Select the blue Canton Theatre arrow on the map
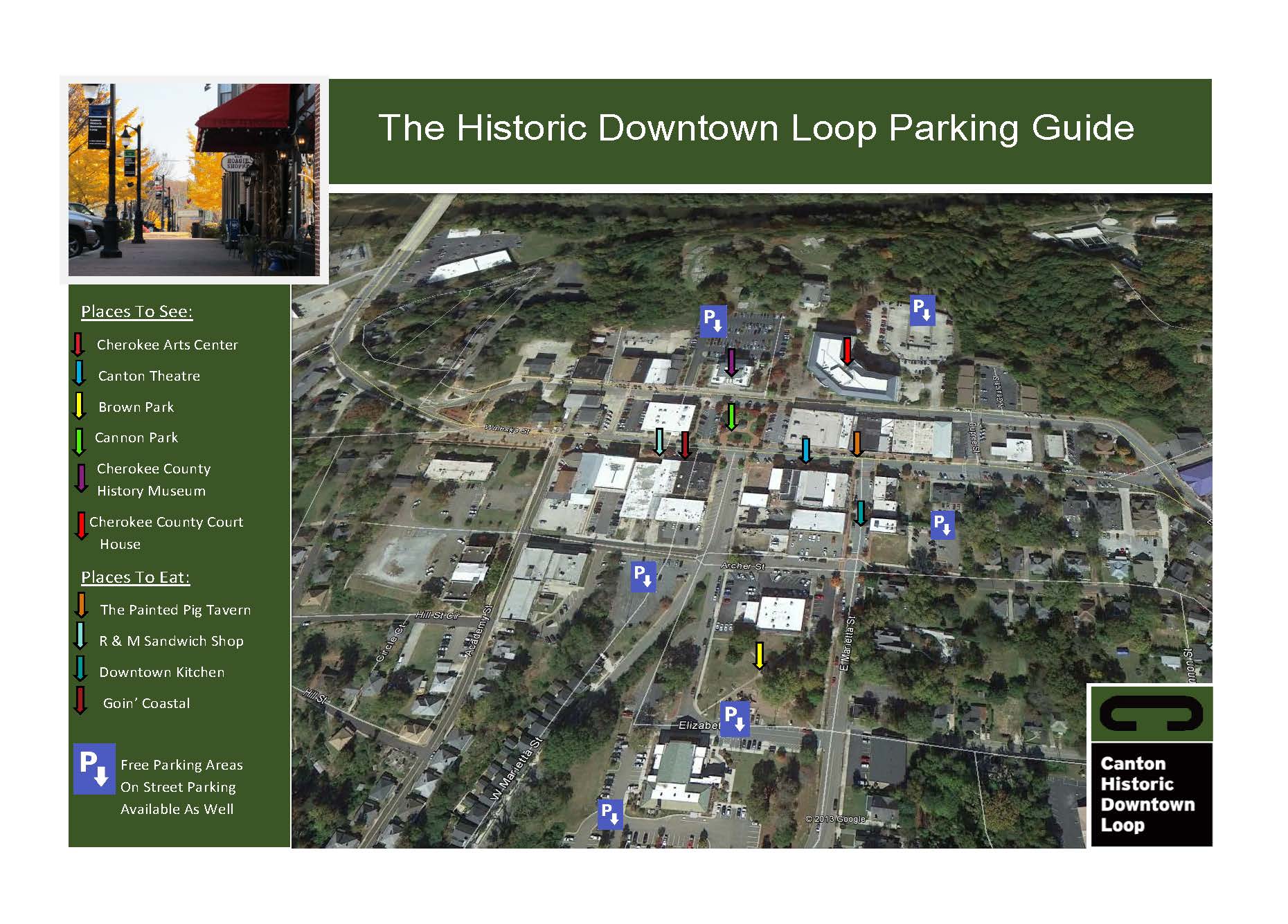 [x=805, y=450]
